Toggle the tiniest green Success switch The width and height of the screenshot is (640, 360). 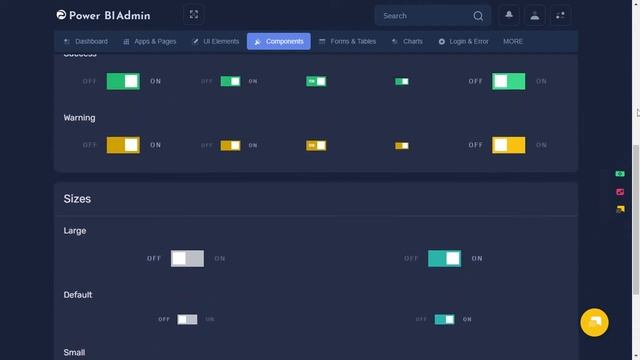402,81
